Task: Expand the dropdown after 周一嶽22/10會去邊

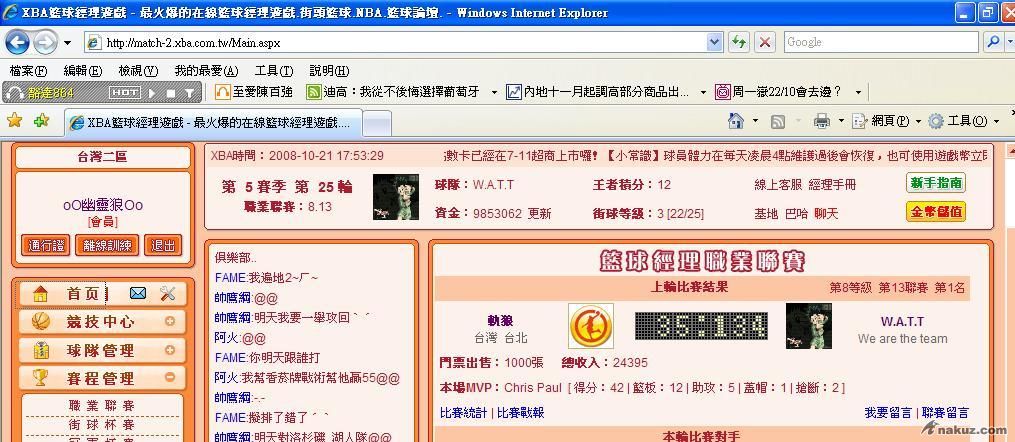Action: 858,93
